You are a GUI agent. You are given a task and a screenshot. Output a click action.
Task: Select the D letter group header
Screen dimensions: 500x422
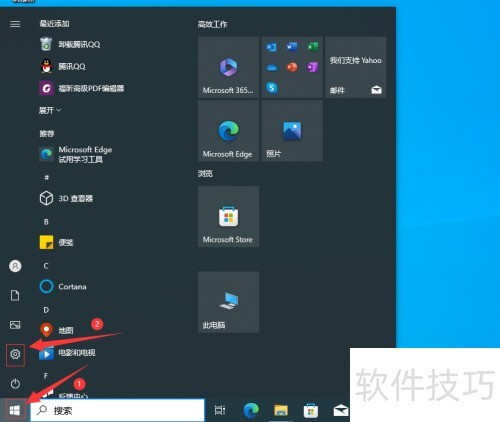(x=46, y=310)
